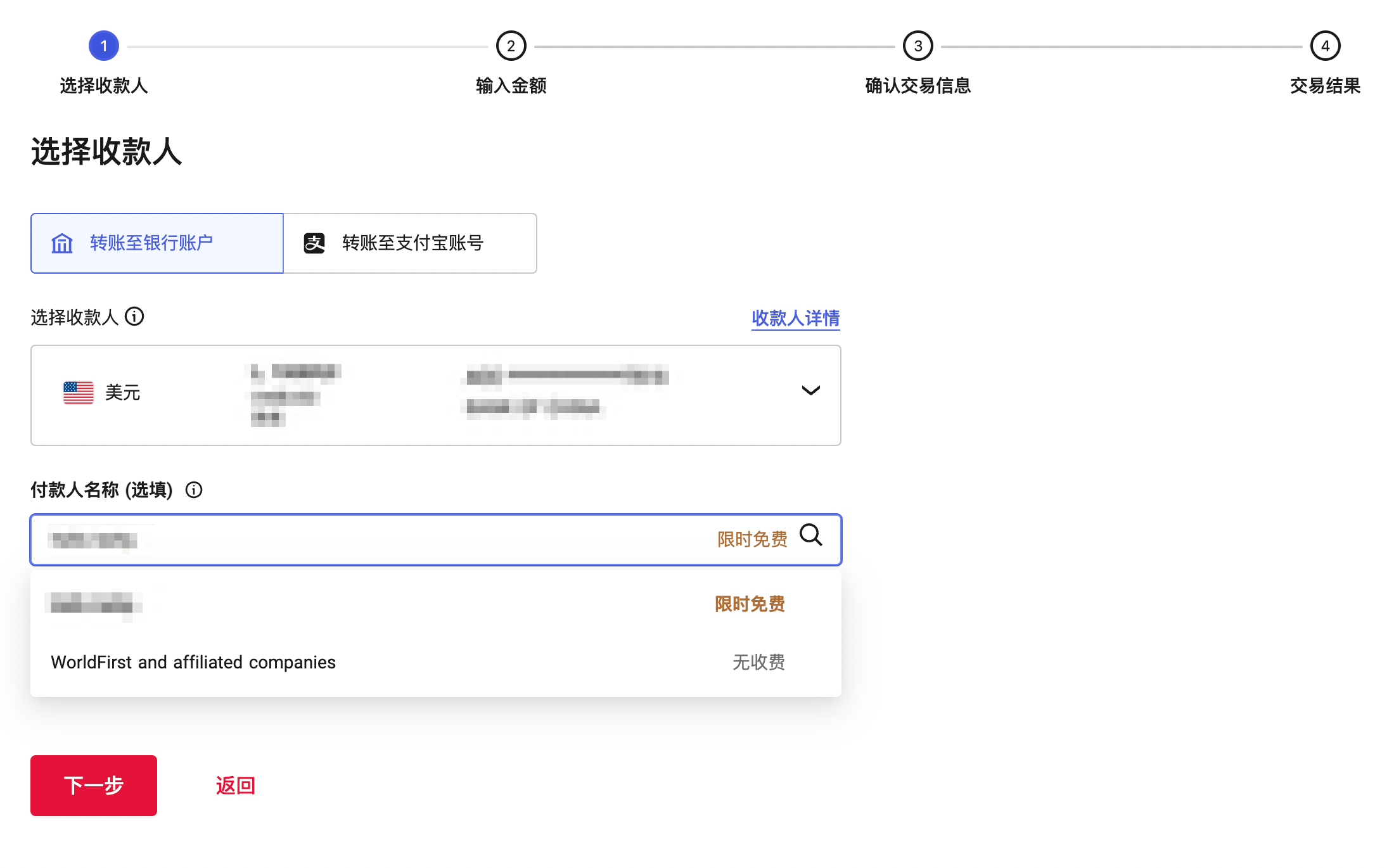Click the bank building icon on transfer tab
This screenshot has height=868, width=1394.
pos(62,243)
